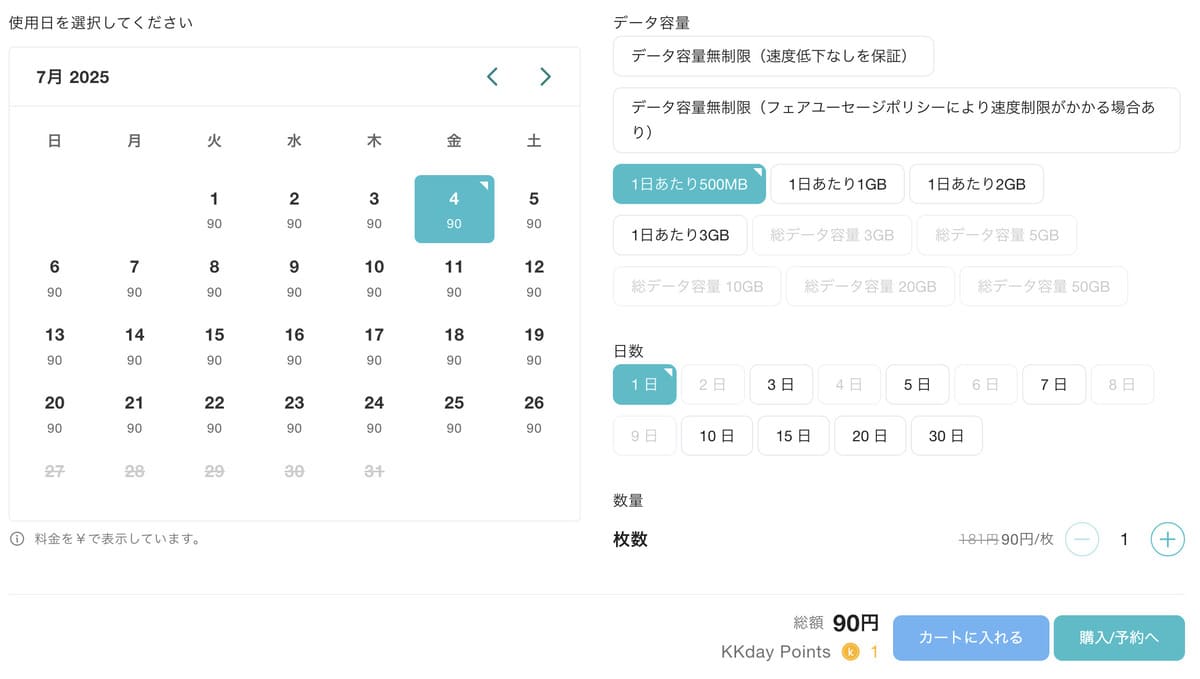Pick July 17 on the calendar
This screenshot has height=679, width=1200.
374,345
